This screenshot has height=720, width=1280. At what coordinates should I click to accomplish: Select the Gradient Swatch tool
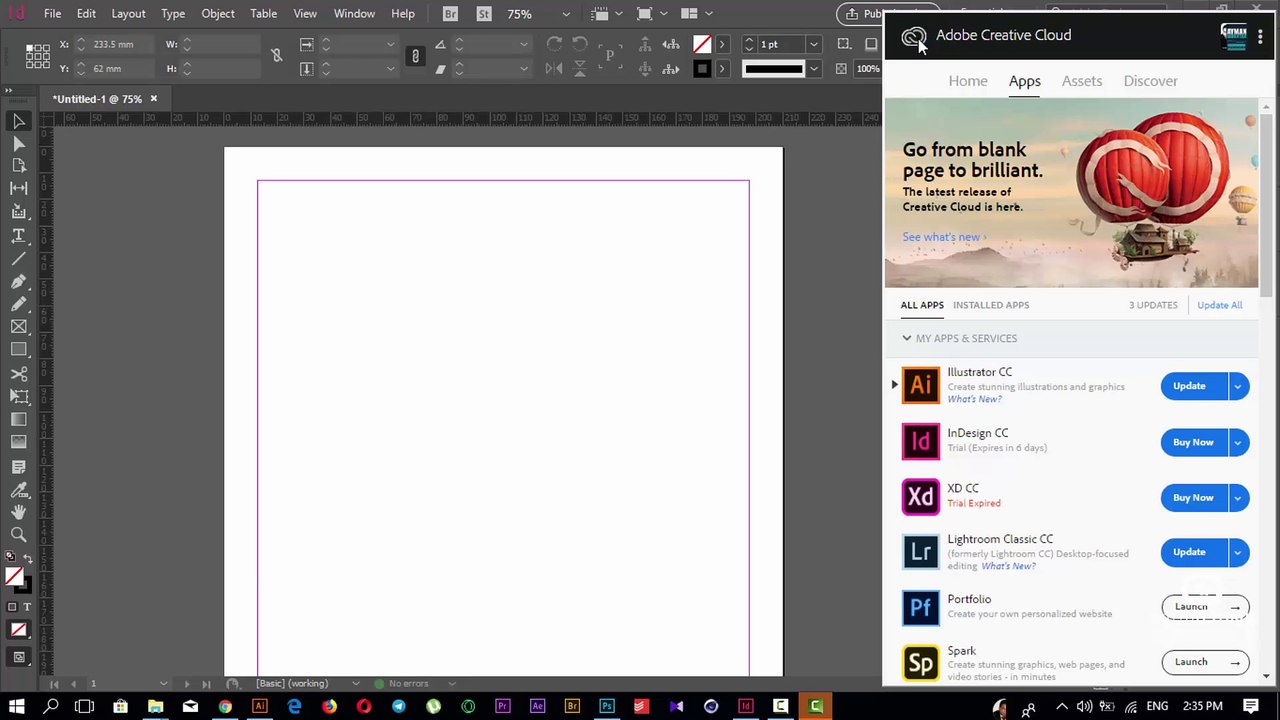(19, 420)
